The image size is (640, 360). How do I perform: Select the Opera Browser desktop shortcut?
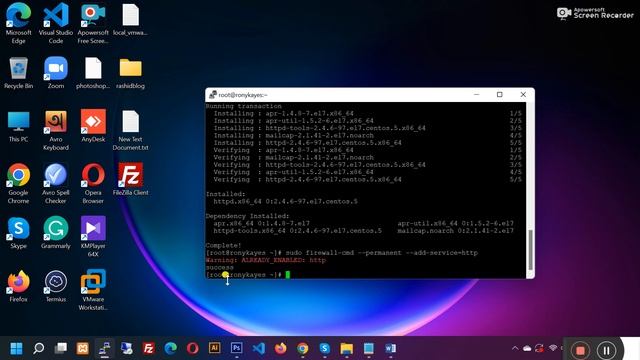click(x=93, y=184)
